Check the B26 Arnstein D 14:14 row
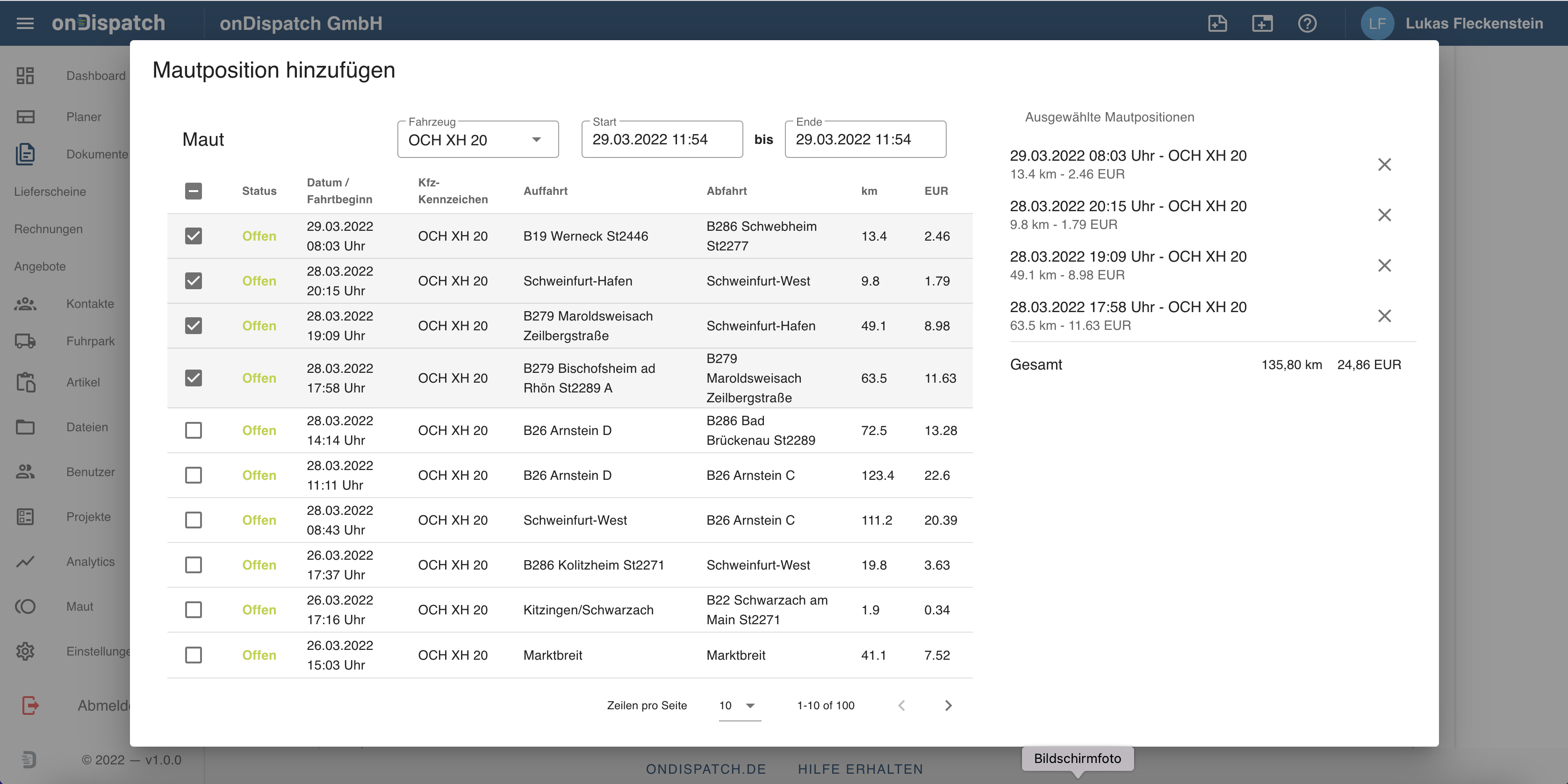This screenshot has height=784, width=1568. [194, 431]
